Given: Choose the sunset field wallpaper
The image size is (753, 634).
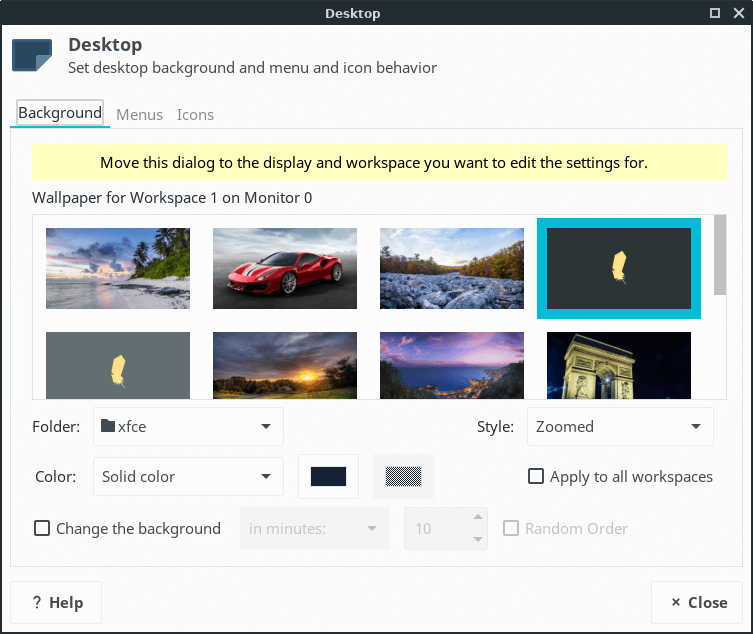Looking at the screenshot, I should (x=285, y=366).
